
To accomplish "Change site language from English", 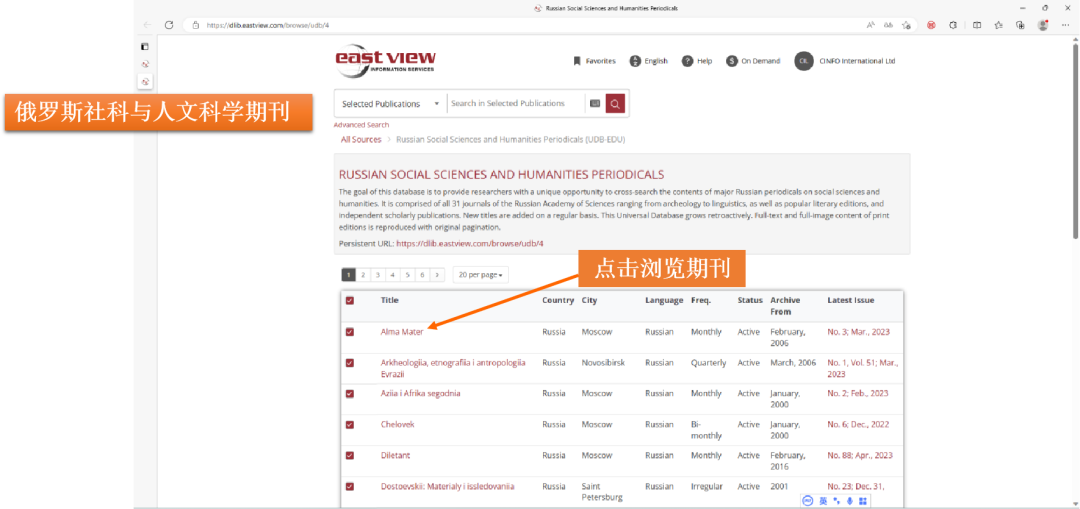I will click(649, 61).
